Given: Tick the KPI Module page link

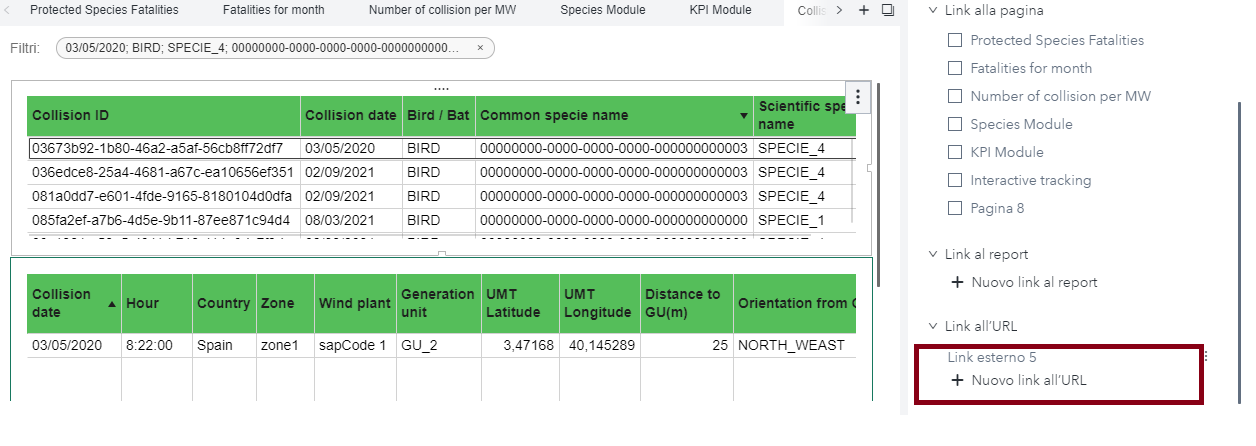Looking at the screenshot, I should click(x=955, y=152).
